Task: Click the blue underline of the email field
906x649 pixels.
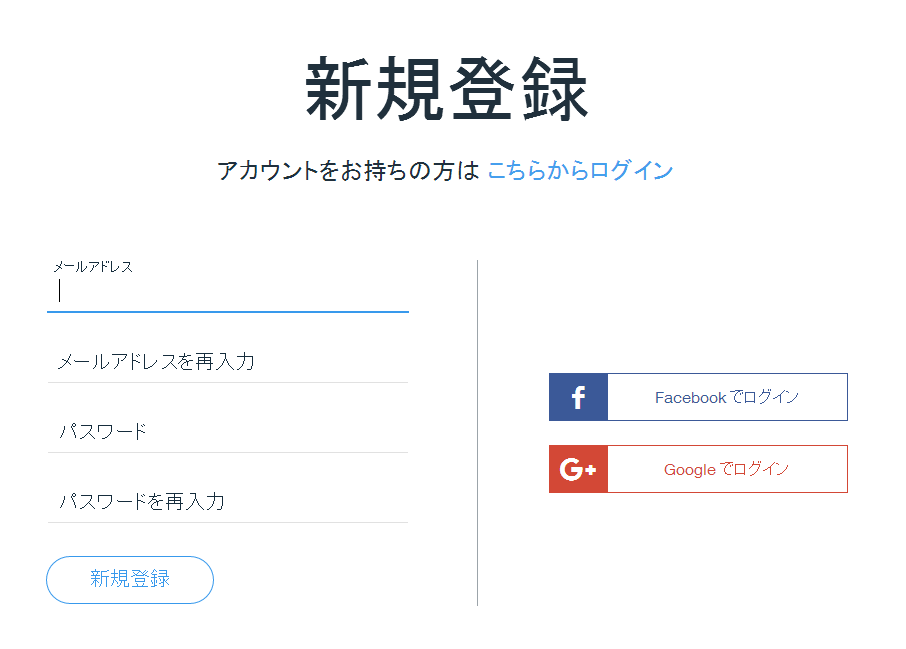Action: point(228,311)
